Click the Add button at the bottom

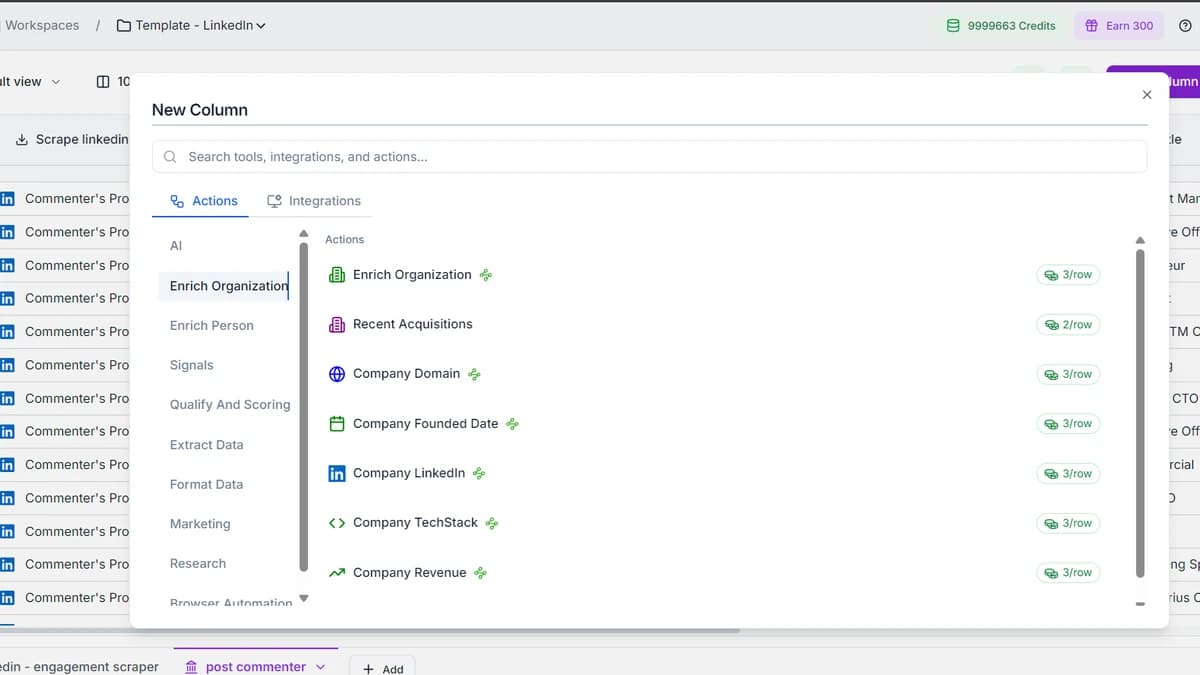[x=382, y=667]
